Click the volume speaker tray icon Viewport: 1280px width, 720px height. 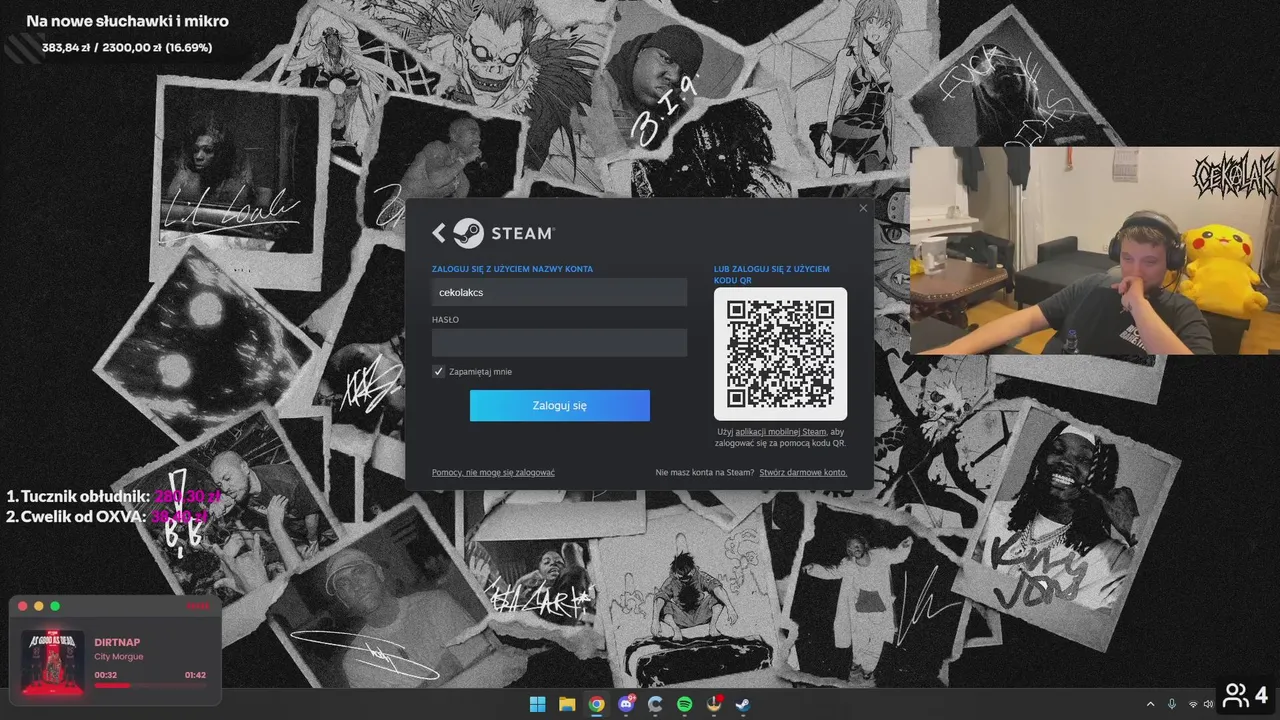(1208, 705)
